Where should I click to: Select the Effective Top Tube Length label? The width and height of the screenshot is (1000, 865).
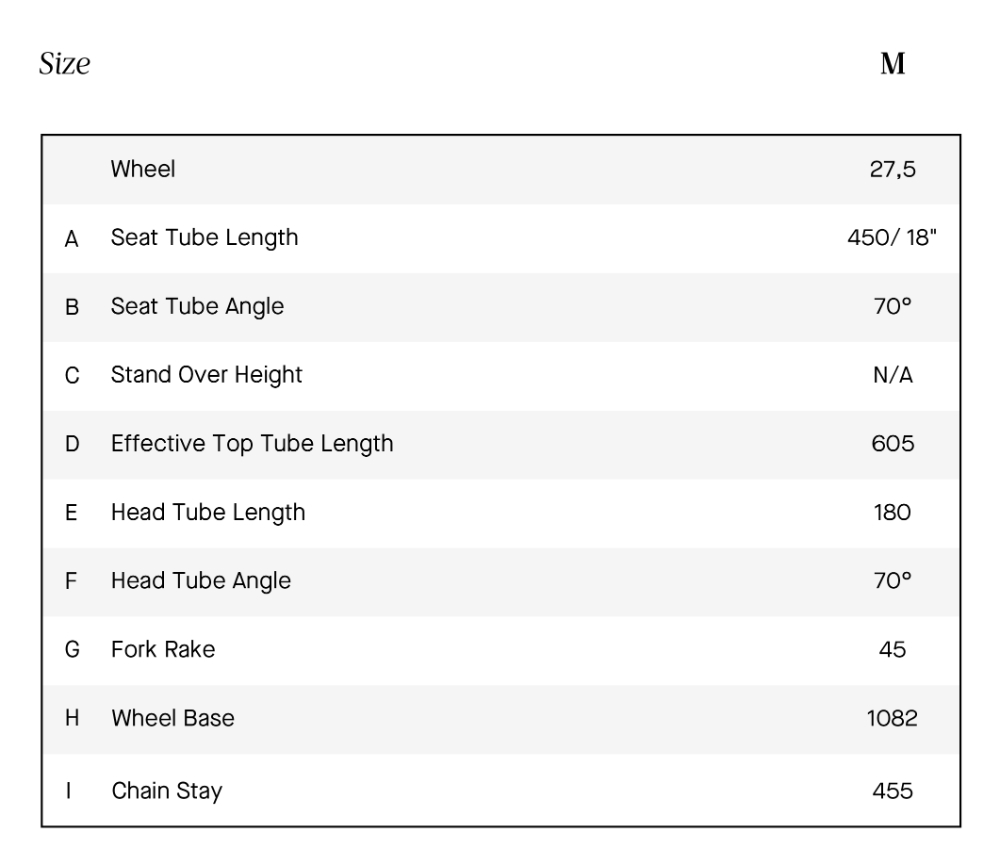pyautogui.click(x=252, y=444)
